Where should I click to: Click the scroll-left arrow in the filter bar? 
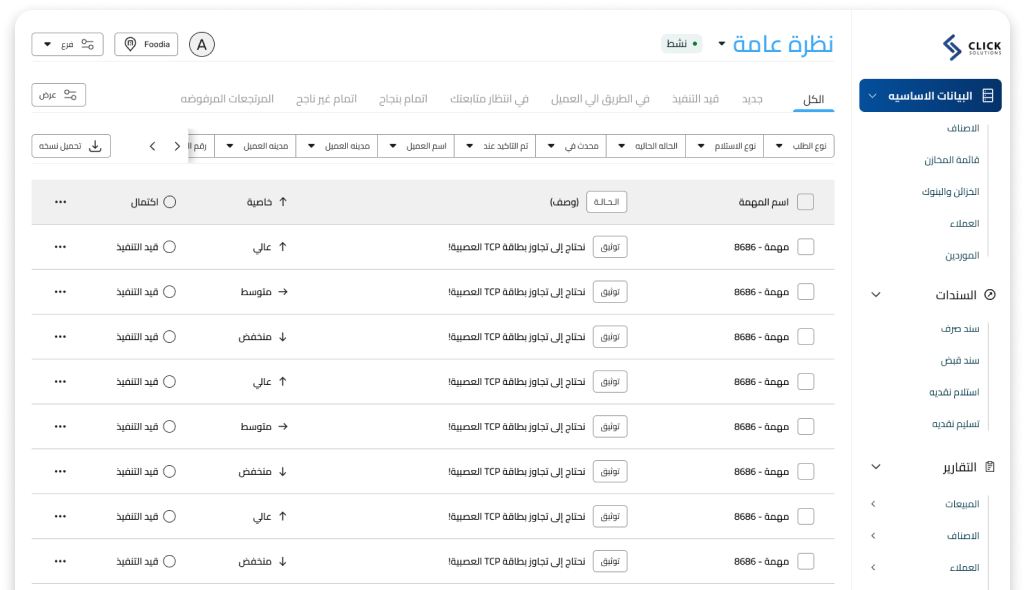pyautogui.click(x=152, y=146)
